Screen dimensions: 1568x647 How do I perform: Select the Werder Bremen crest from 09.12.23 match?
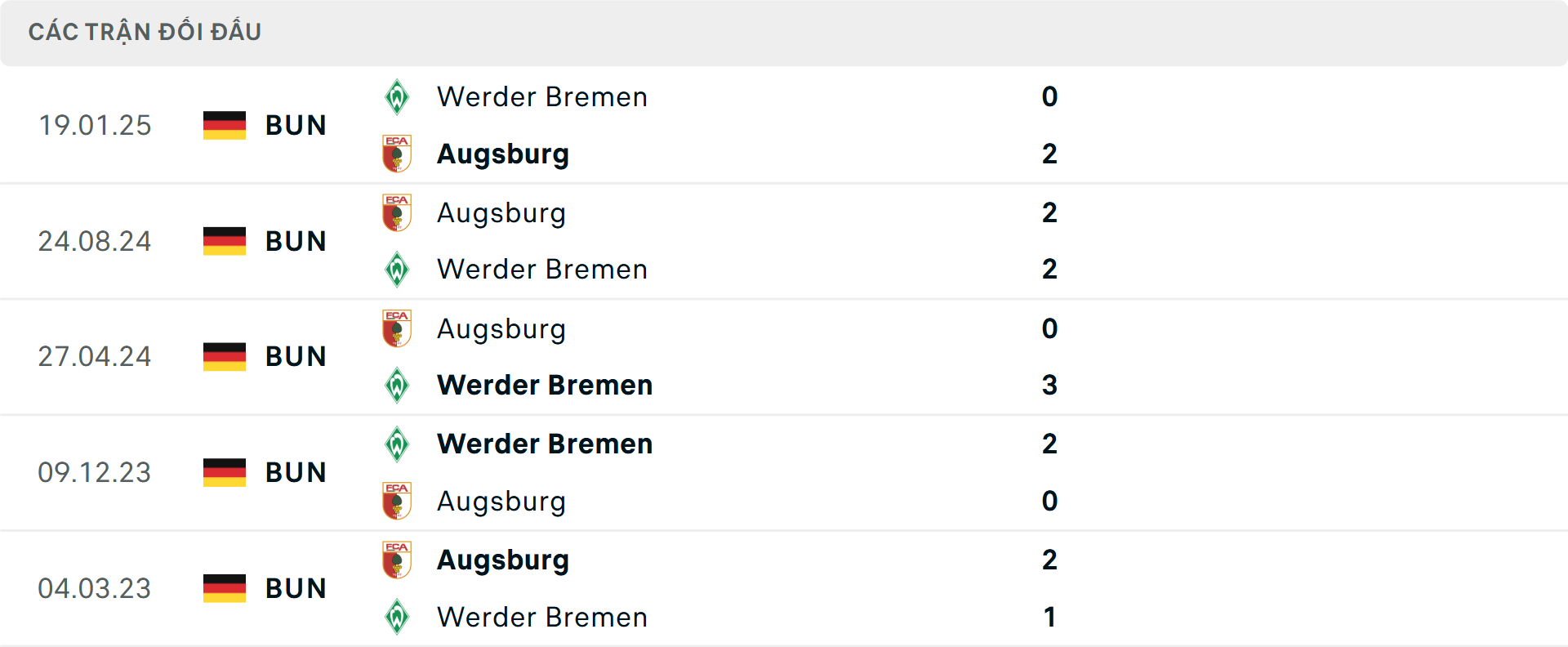(398, 444)
